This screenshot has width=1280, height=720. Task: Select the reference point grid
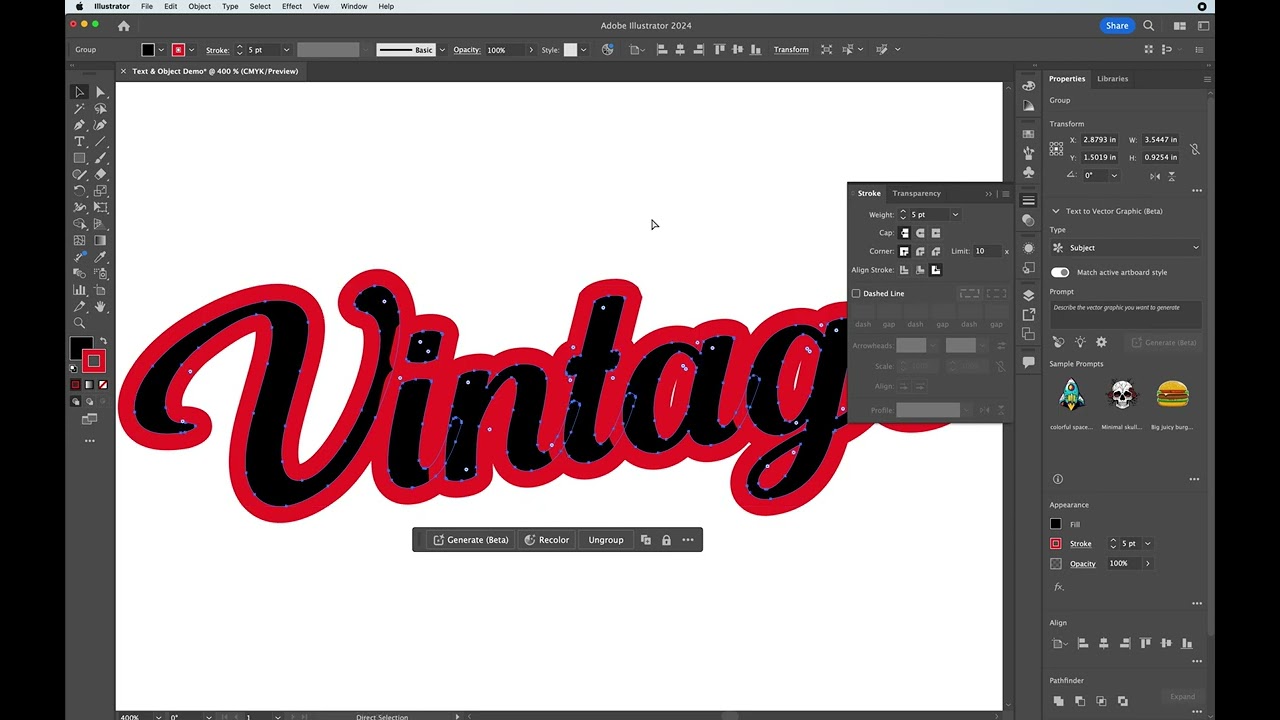point(1056,149)
